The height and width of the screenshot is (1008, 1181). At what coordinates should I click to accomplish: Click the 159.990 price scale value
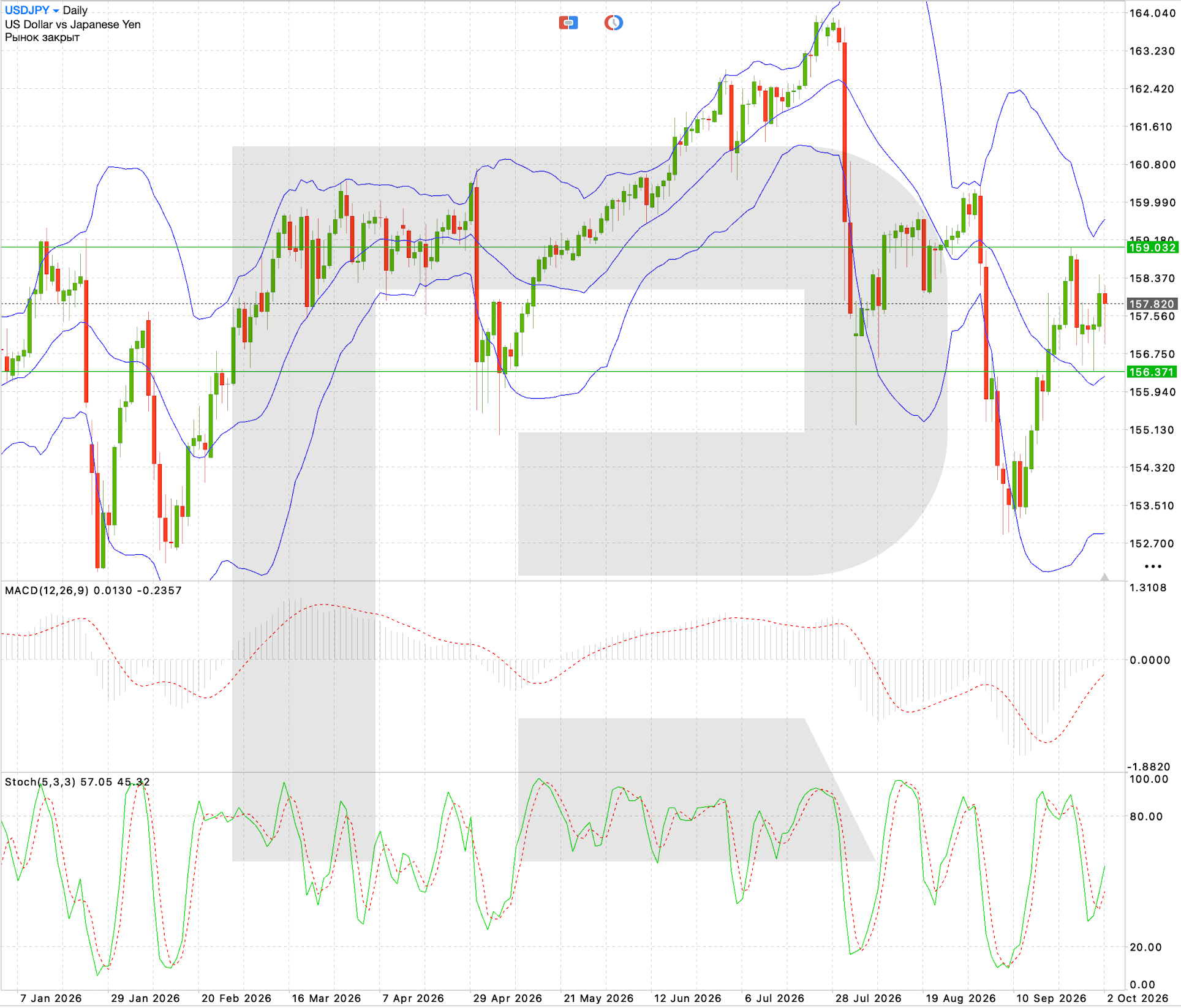coord(1152,203)
